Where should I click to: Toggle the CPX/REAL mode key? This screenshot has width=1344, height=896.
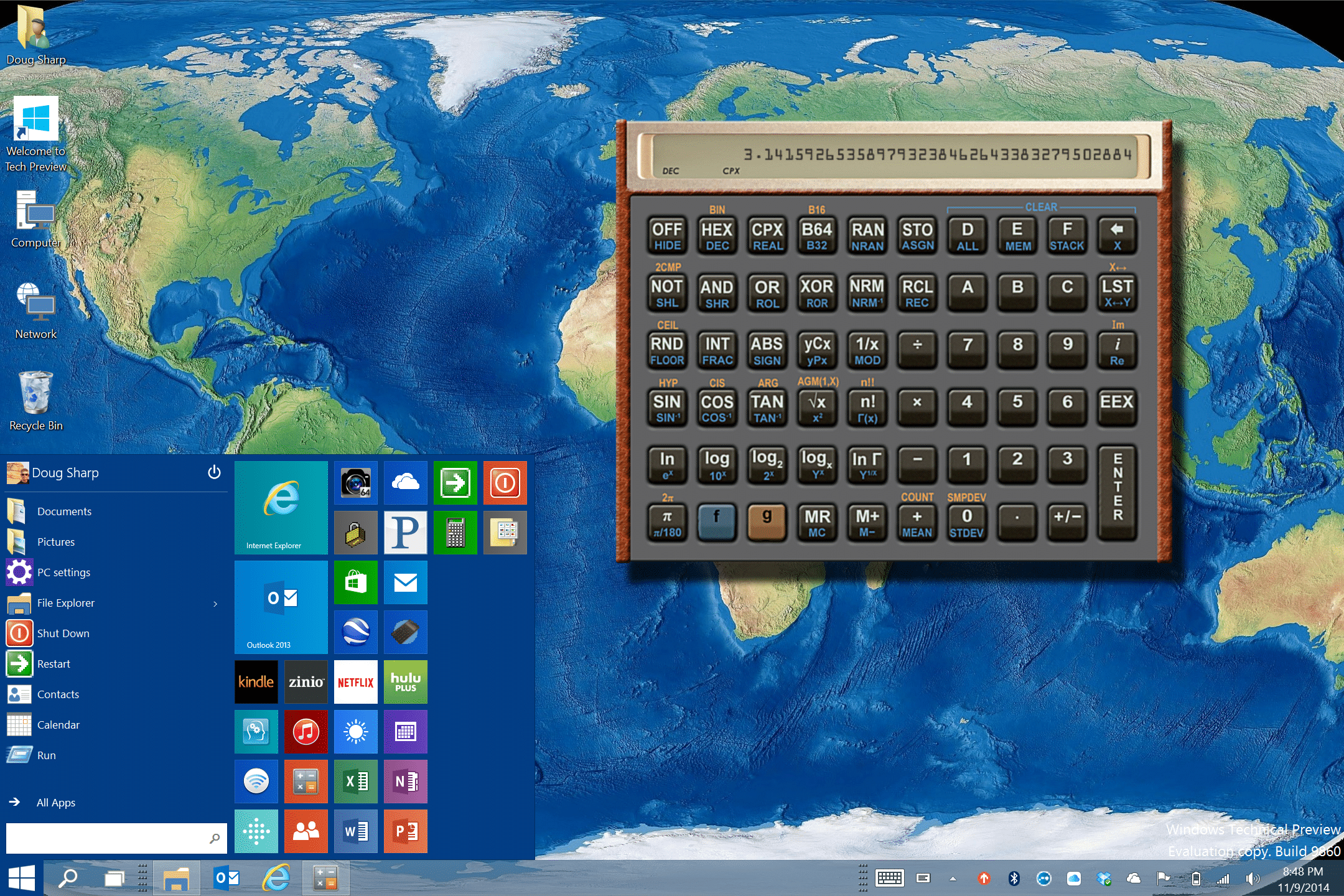(767, 236)
